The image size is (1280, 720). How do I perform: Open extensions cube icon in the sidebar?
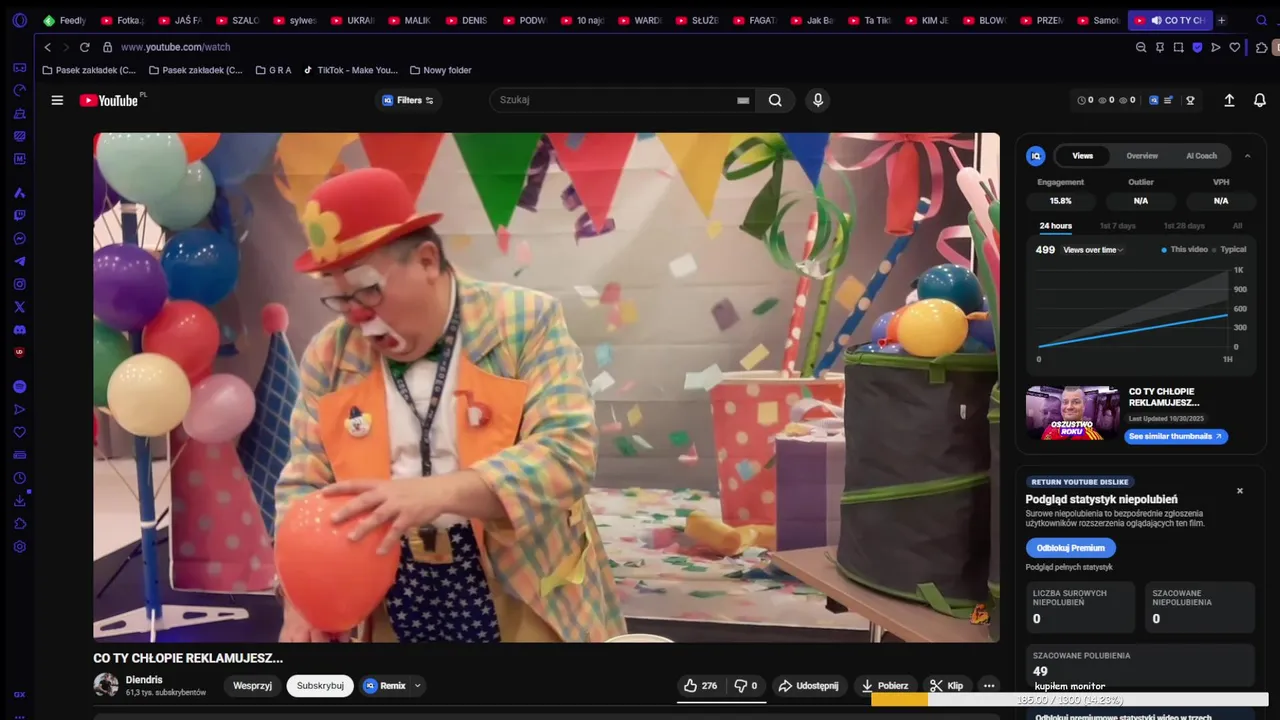(x=20, y=524)
